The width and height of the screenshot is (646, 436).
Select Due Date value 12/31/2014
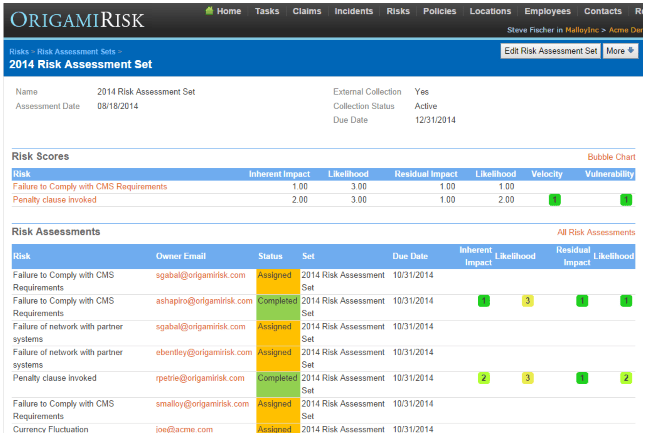click(x=435, y=120)
